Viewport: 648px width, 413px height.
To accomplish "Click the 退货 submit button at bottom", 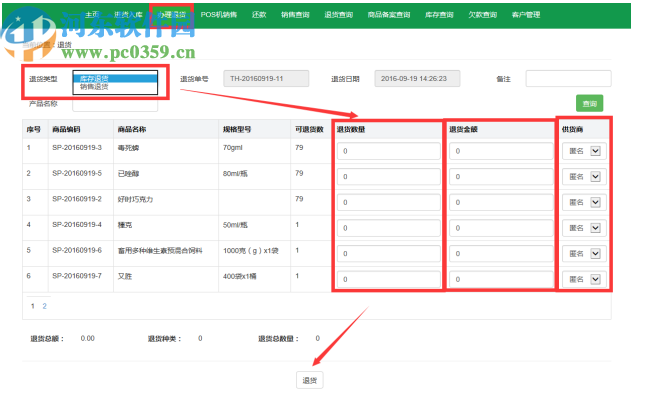I will pos(310,380).
